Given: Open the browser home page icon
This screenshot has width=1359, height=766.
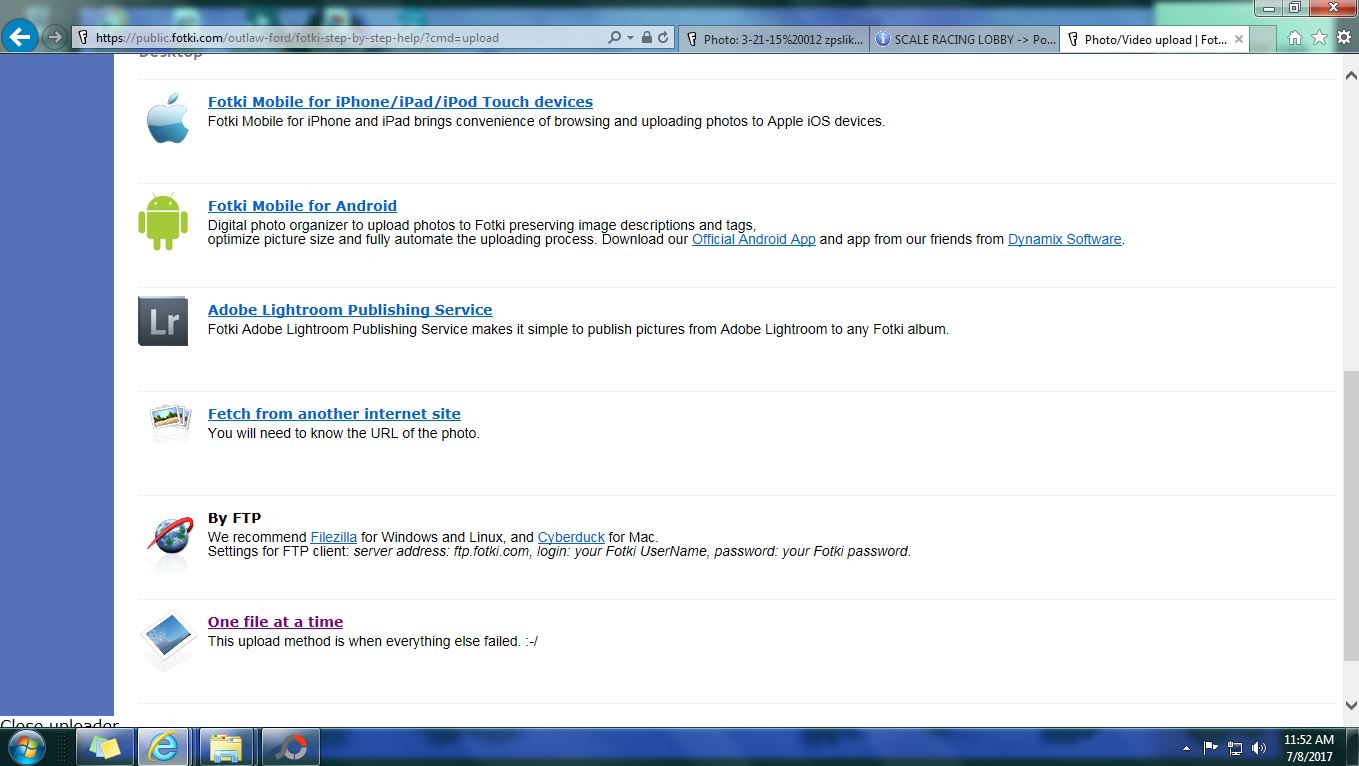Looking at the screenshot, I should click(1295, 38).
